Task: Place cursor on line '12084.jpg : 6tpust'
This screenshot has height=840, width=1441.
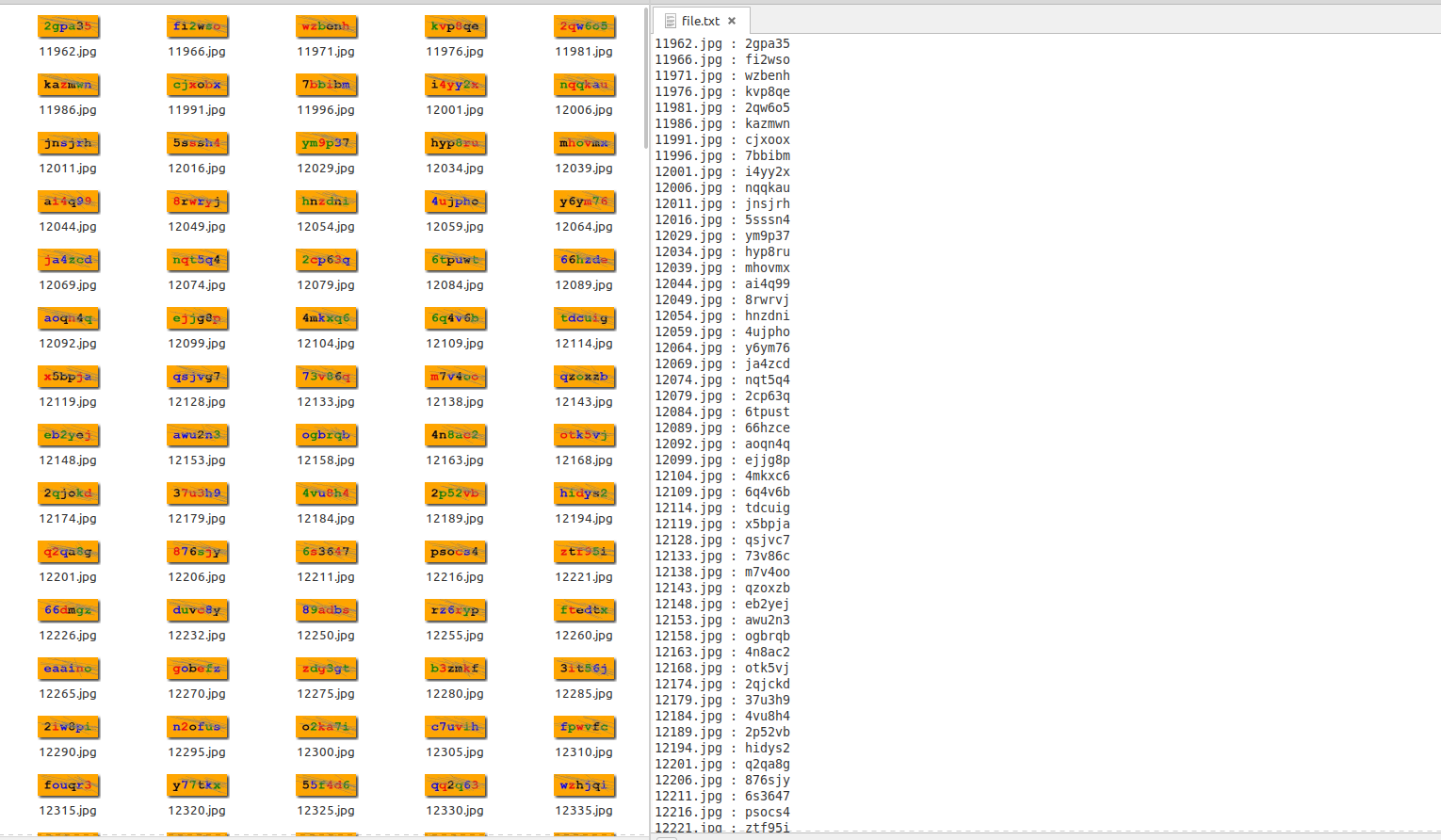Action: pyautogui.click(x=722, y=412)
